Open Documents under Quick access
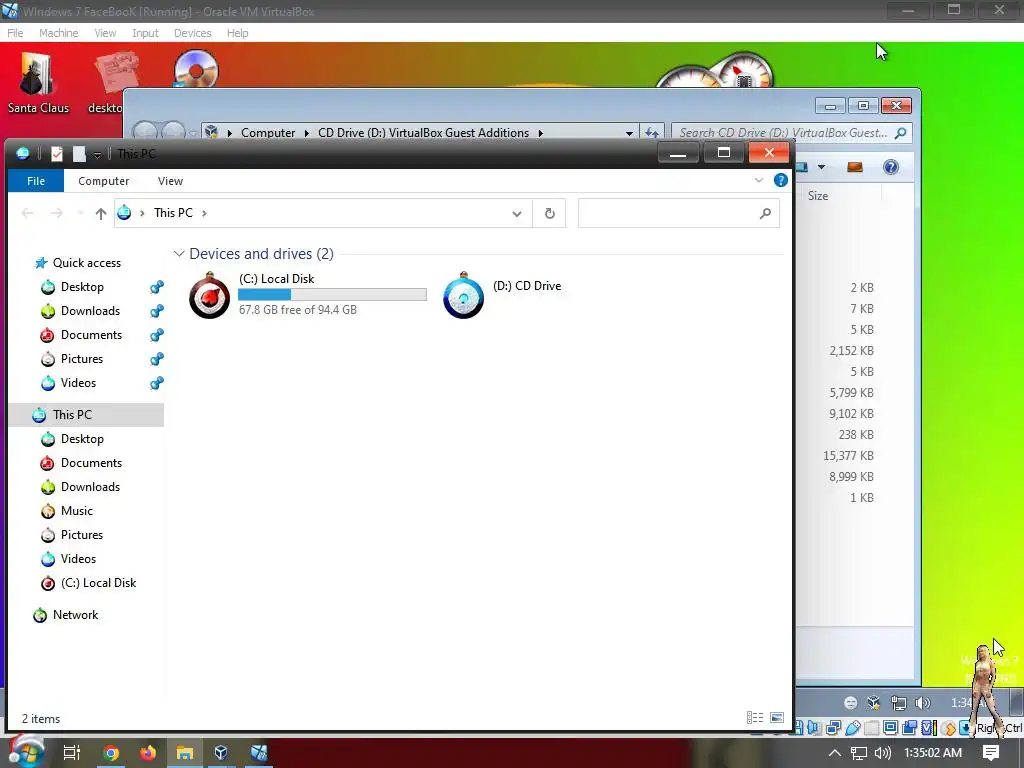1024x768 pixels. coord(91,335)
